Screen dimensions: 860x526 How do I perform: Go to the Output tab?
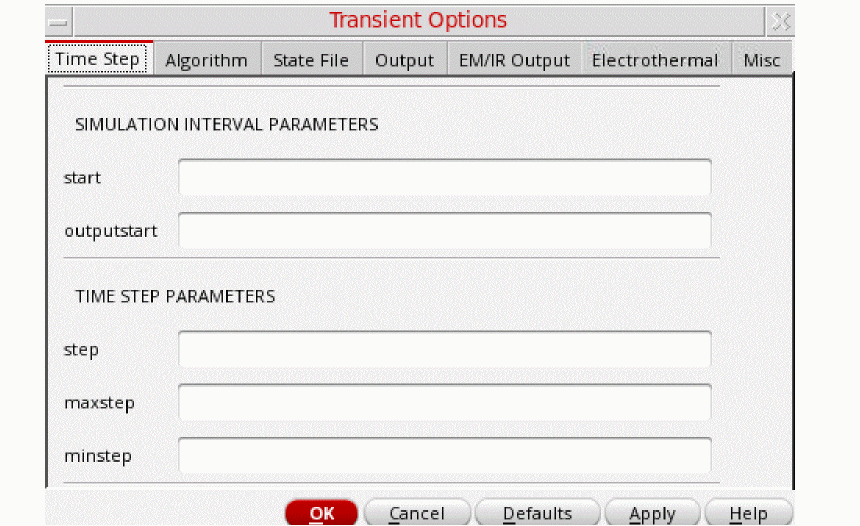point(404,60)
